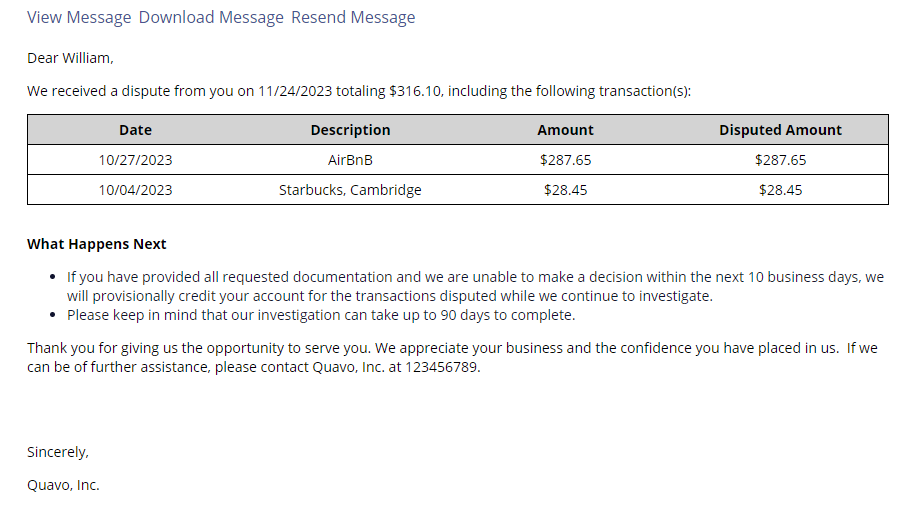Click the Date column header
The height and width of the screenshot is (509, 910).
135,130
